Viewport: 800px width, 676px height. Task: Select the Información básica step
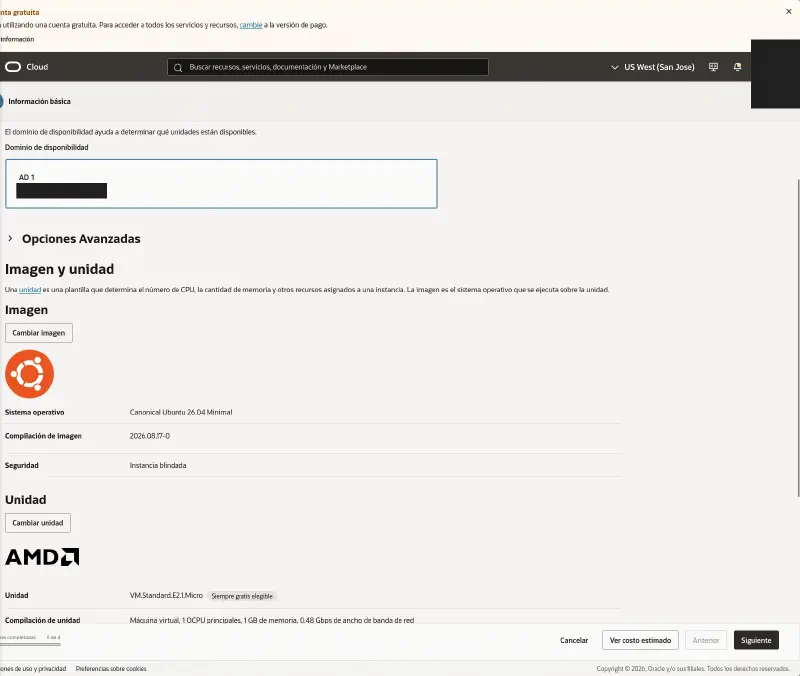pyautogui.click(x=39, y=102)
